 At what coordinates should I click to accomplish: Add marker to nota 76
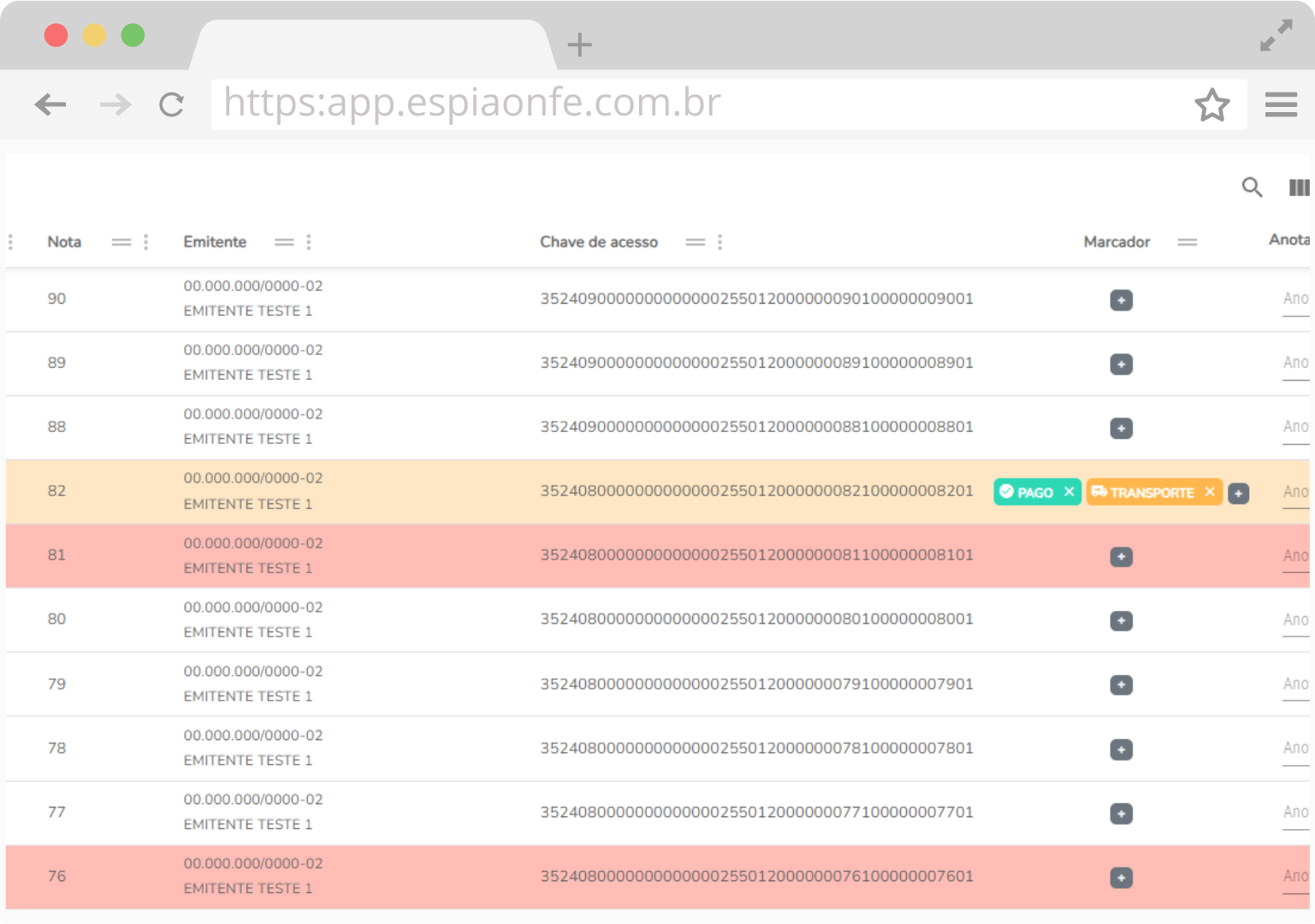pos(1121,878)
